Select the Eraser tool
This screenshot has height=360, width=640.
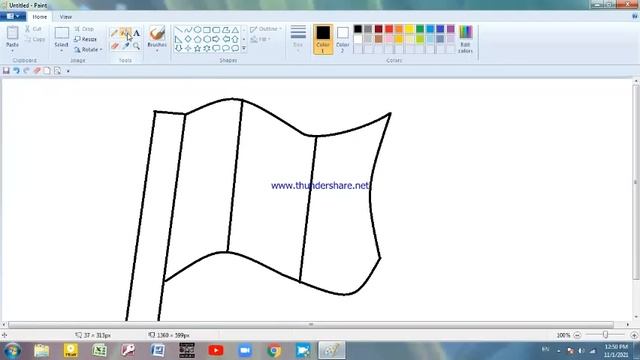pos(115,46)
